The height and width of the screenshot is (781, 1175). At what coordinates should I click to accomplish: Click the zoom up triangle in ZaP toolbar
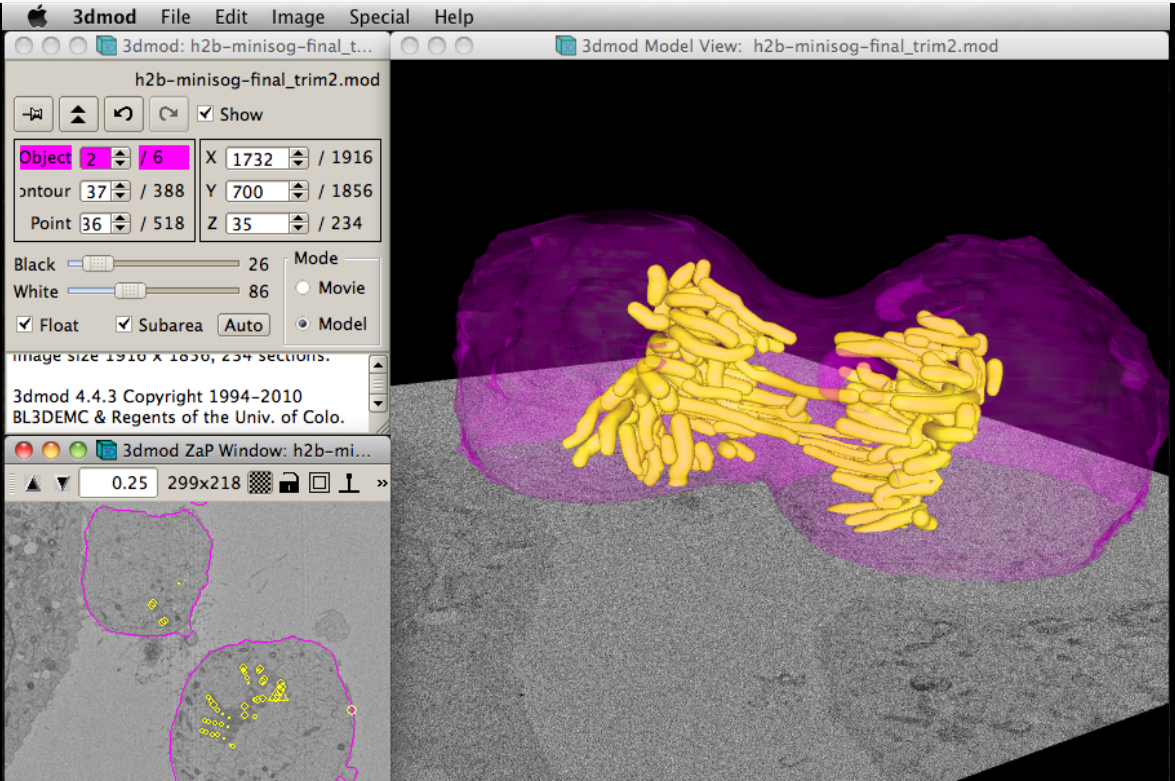coord(33,484)
